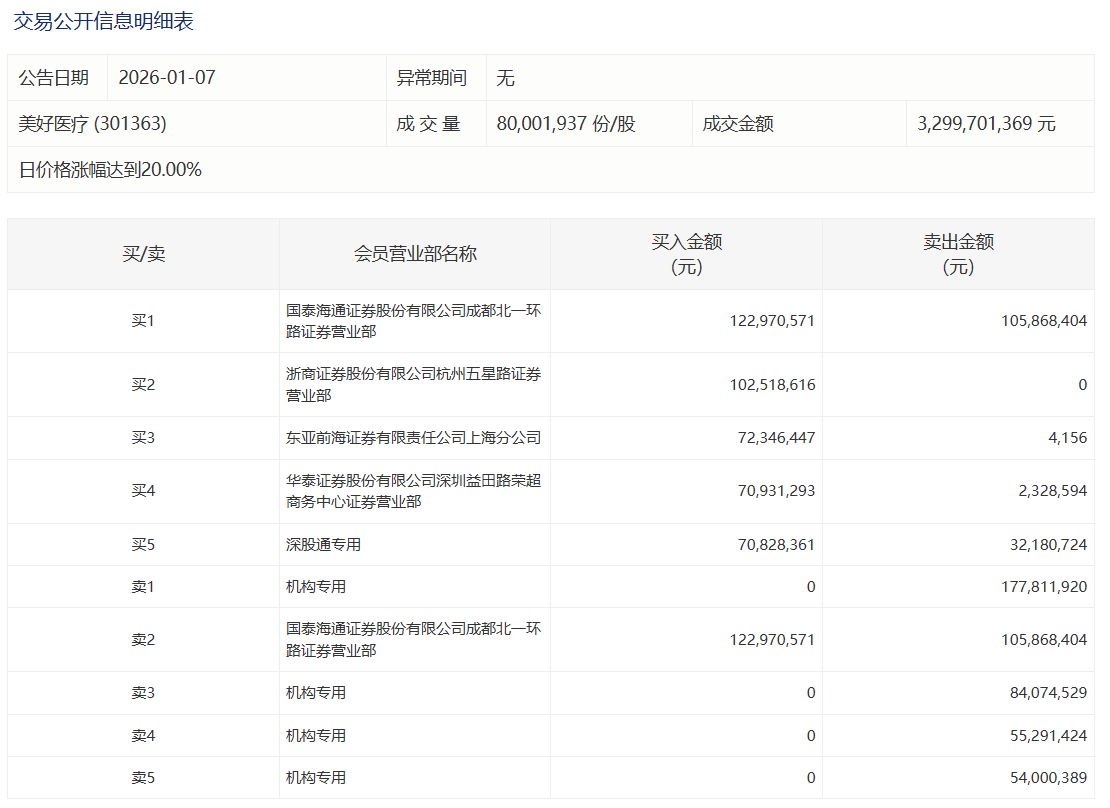Screen dimensions: 1110x808
Task: Open 东亚前海证券上海分公司 entry
Action: point(413,438)
